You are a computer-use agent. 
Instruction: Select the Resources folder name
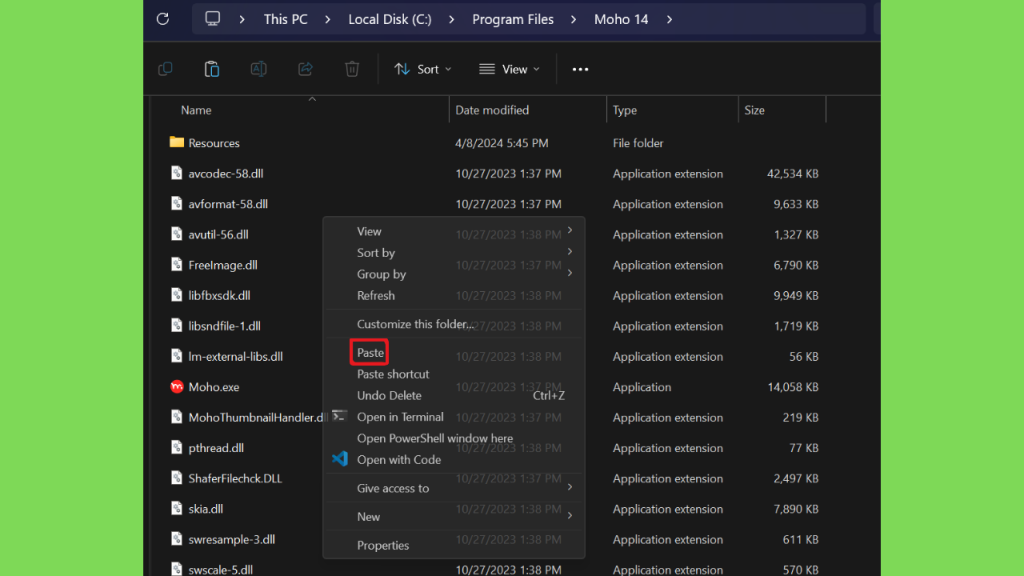tap(214, 143)
